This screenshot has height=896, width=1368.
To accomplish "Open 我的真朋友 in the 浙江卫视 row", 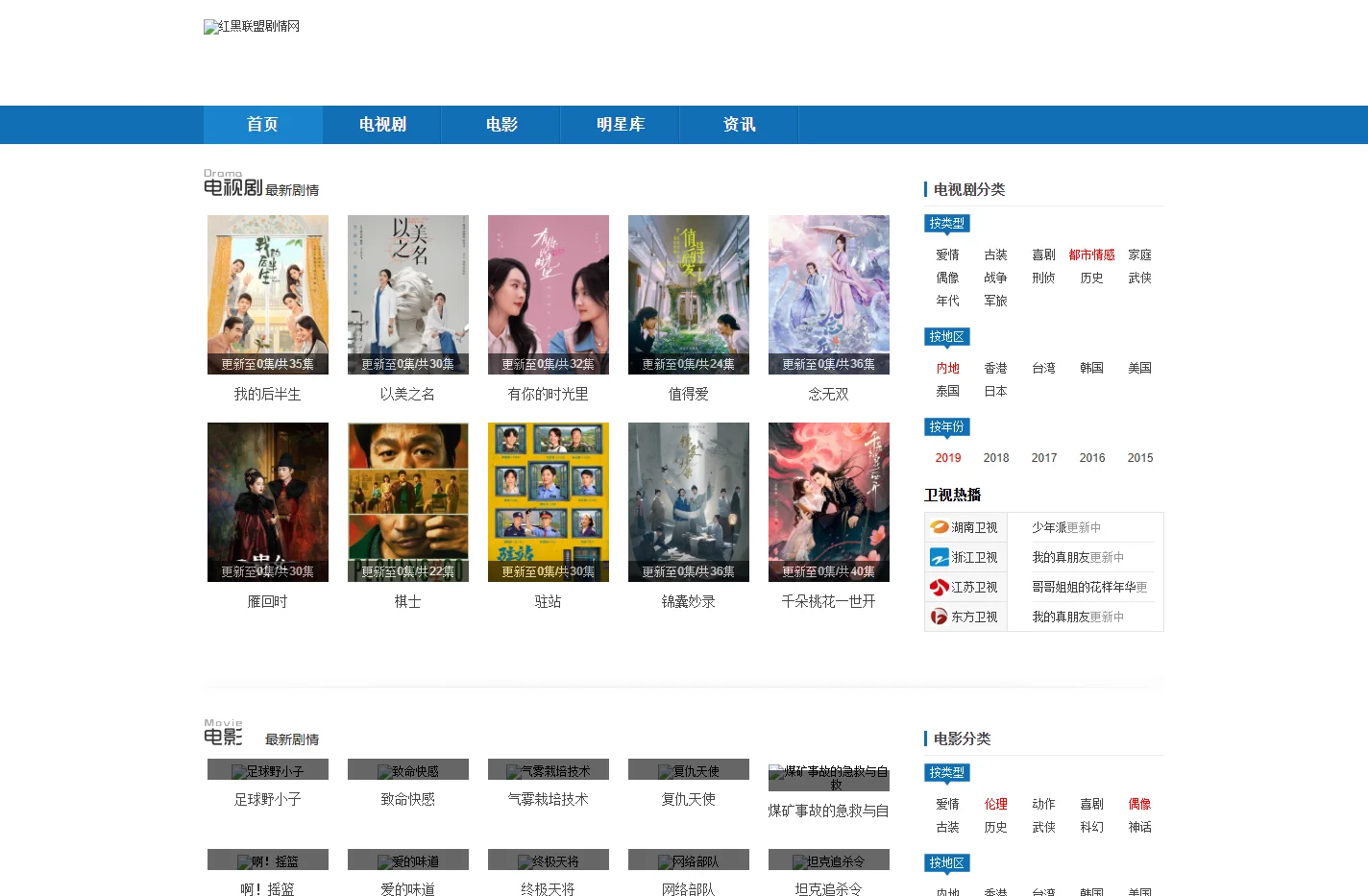I will [1061, 557].
